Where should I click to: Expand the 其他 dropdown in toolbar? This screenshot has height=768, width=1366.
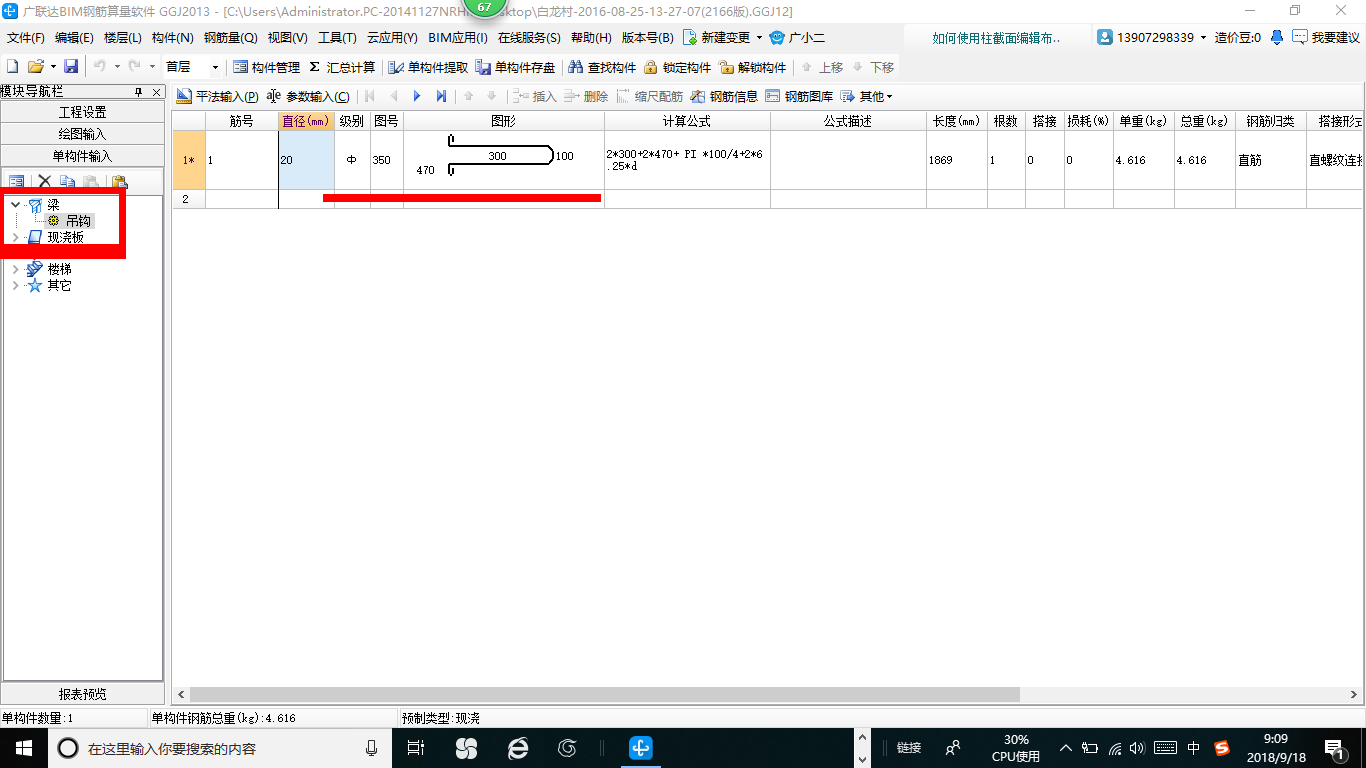click(866, 96)
